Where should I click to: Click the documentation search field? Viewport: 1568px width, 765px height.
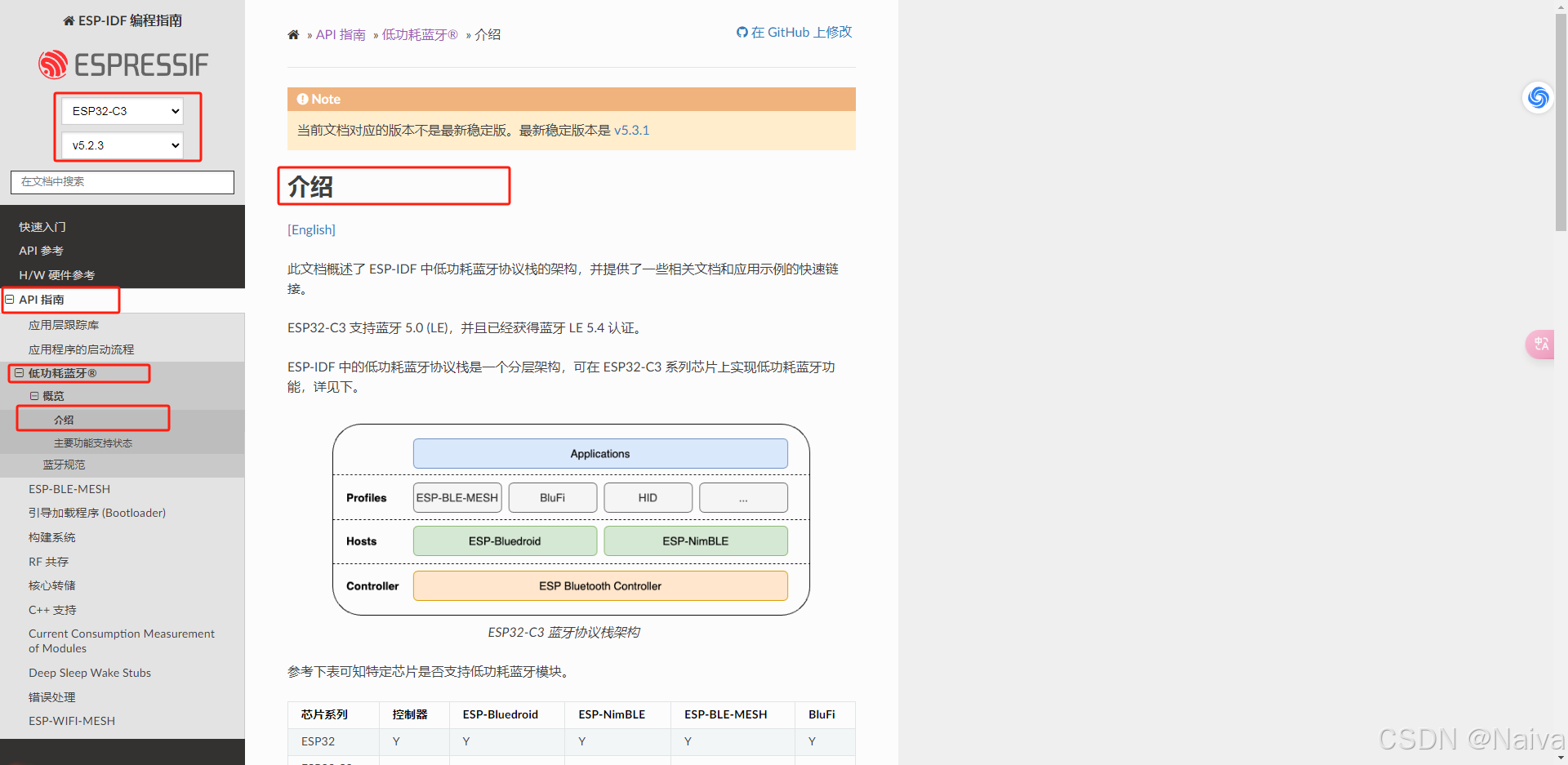point(122,182)
